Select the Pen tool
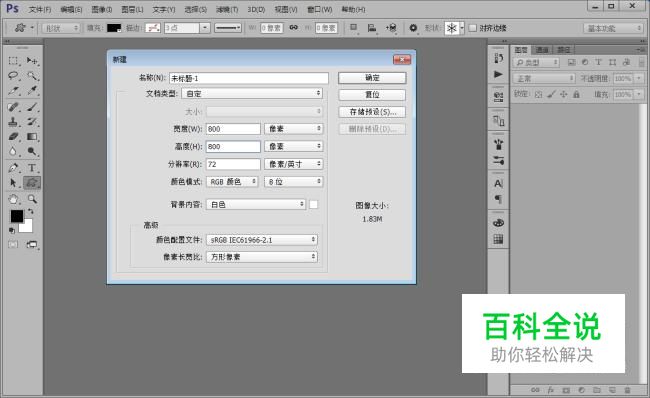Viewport: 650px width, 398px height. click(x=13, y=168)
